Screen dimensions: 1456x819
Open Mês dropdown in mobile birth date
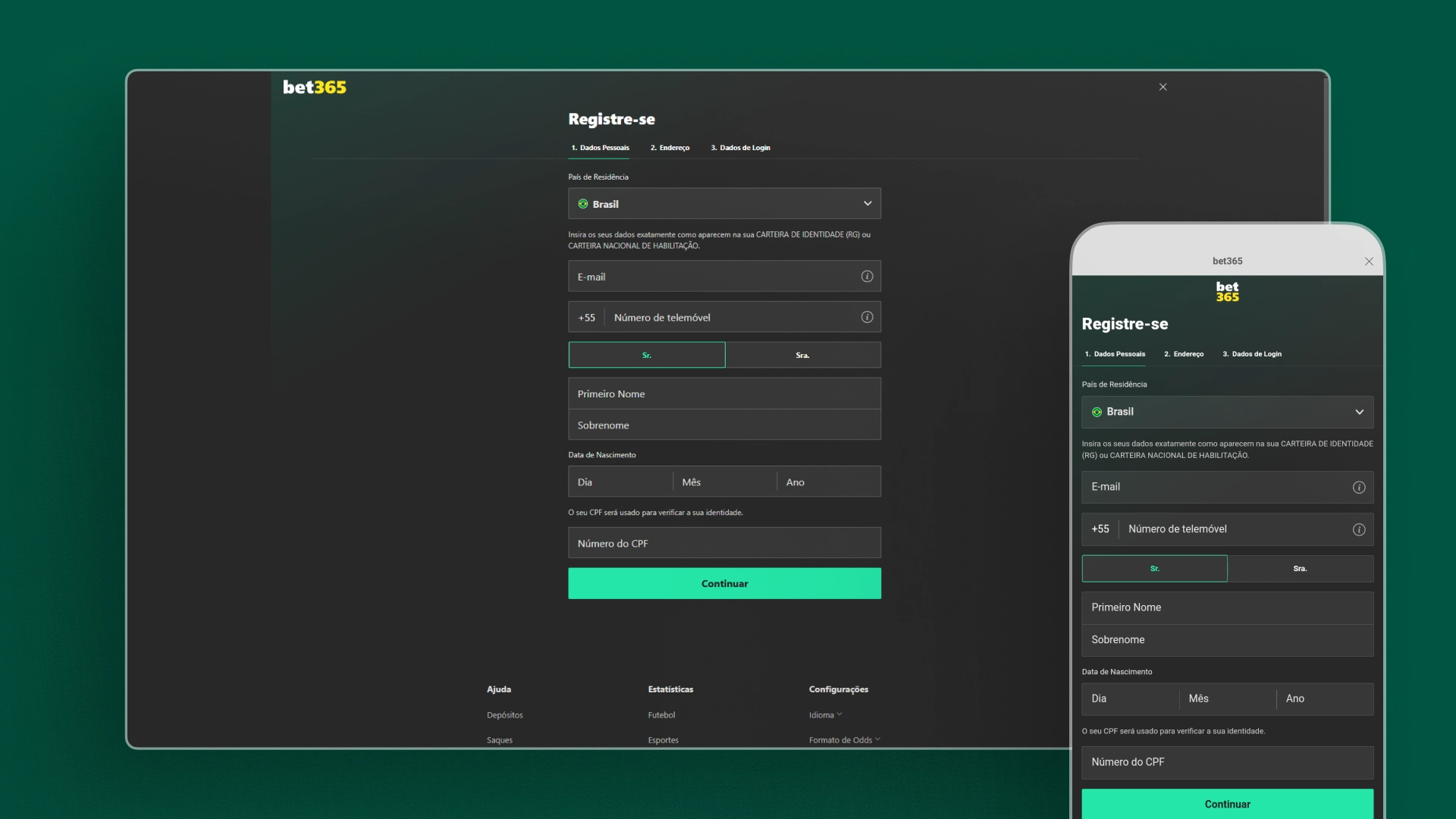tap(1228, 699)
